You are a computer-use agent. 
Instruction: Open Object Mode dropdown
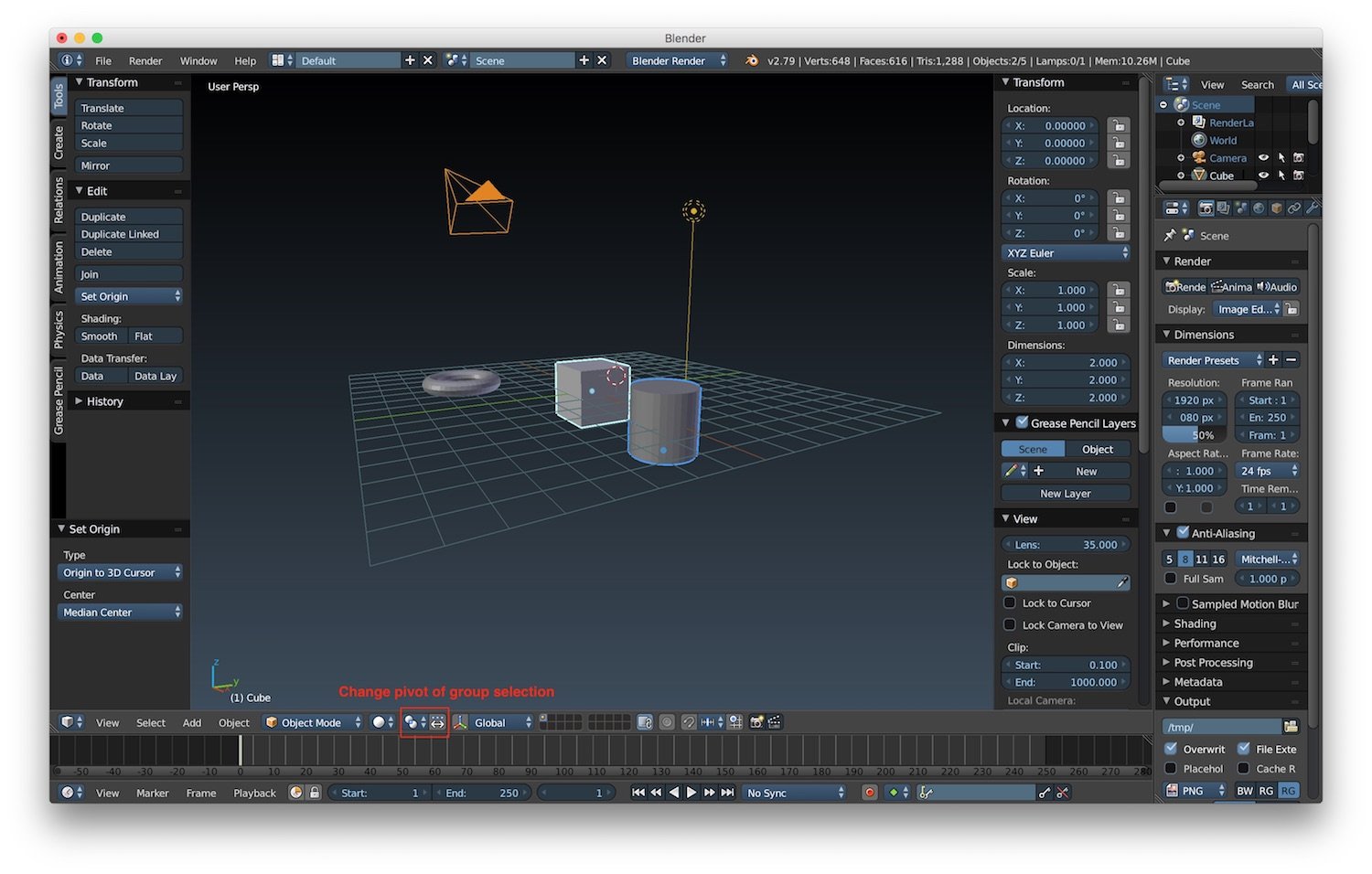click(313, 722)
